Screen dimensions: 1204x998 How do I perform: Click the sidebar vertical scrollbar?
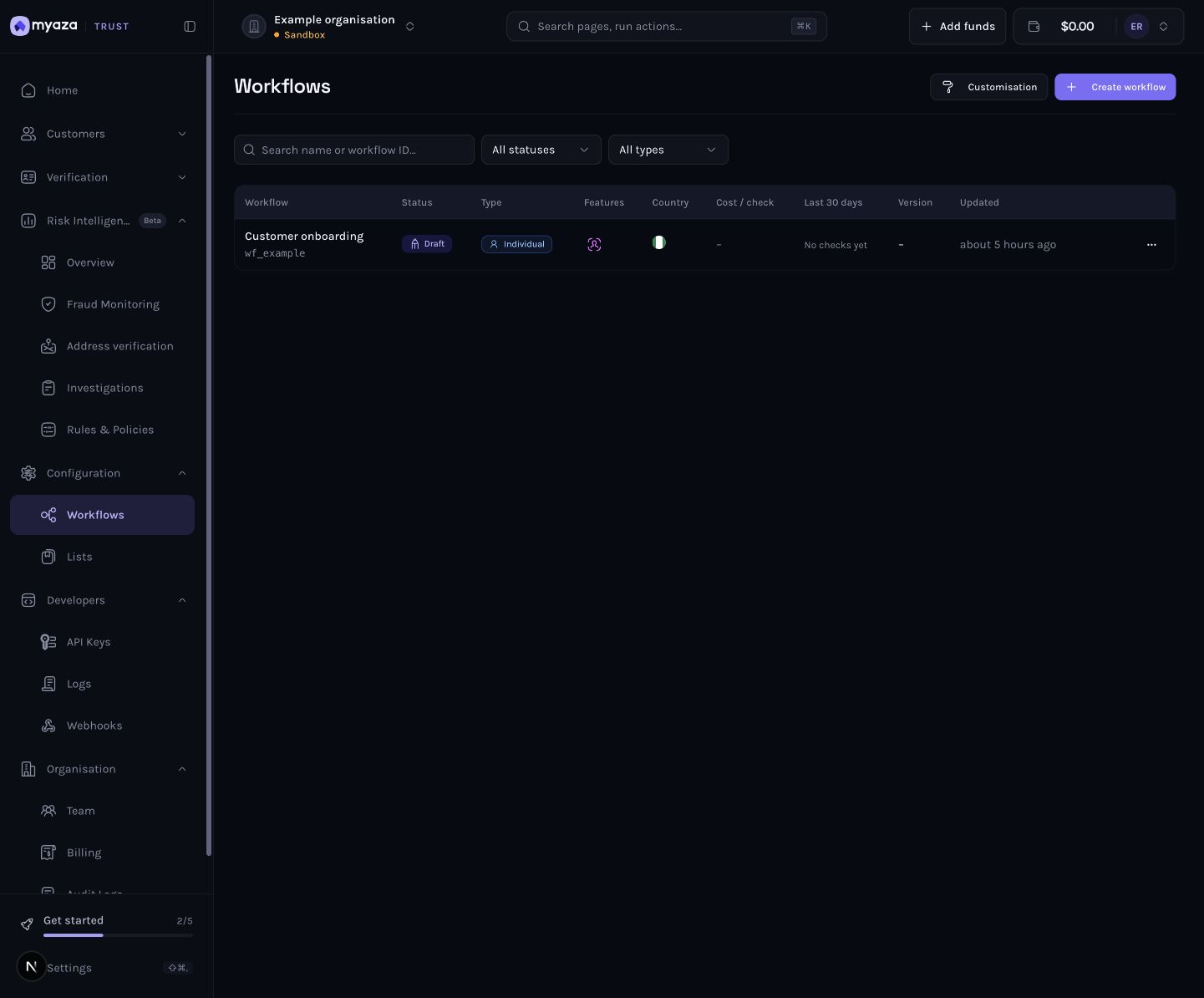tap(209, 456)
